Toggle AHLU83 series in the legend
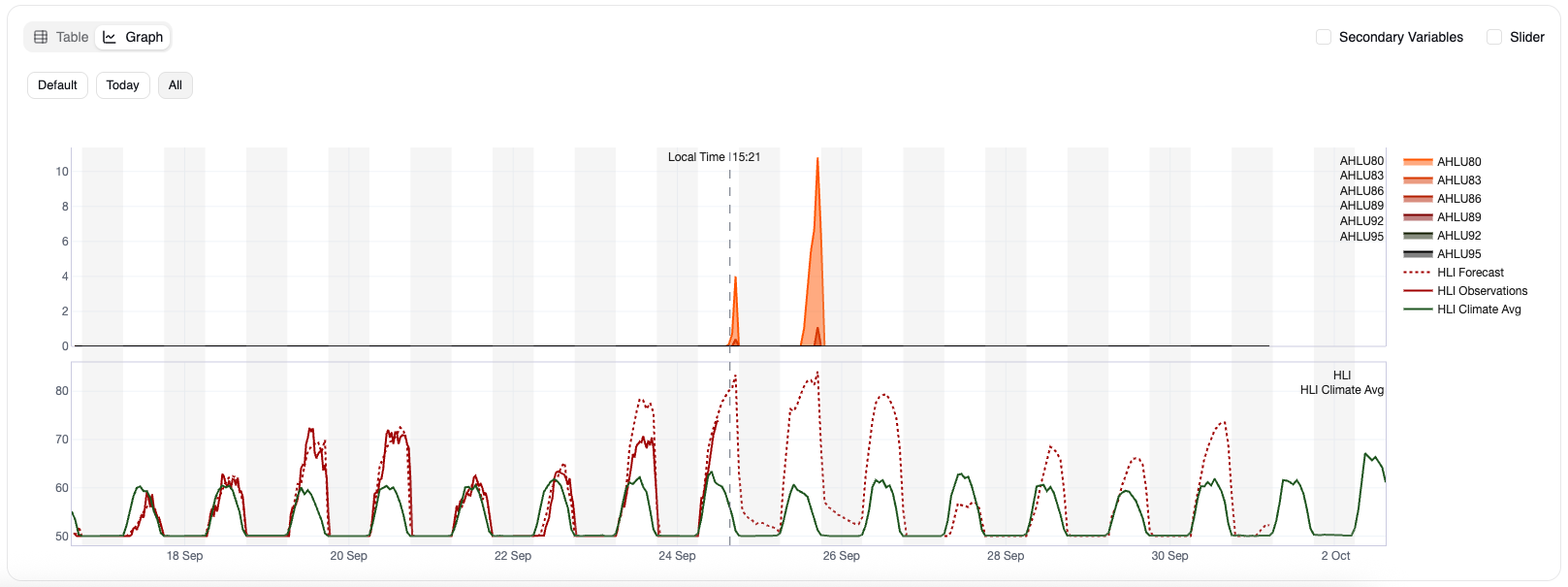Viewport: 1568px width, 587px height. [x=1443, y=180]
